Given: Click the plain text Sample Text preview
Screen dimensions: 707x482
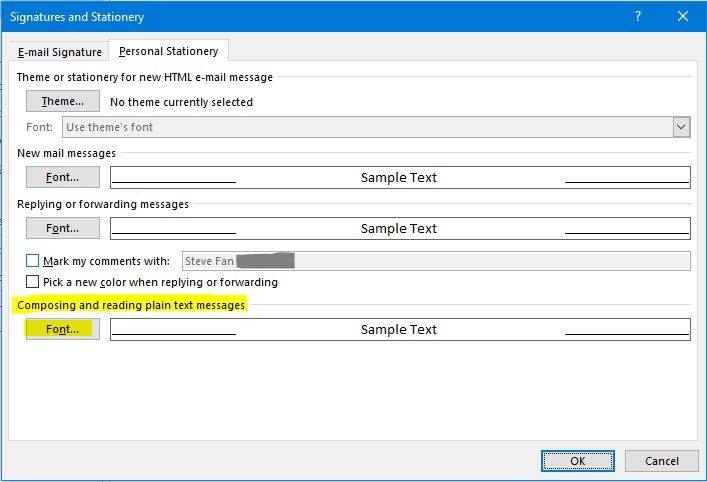Looking at the screenshot, I should pos(399,329).
